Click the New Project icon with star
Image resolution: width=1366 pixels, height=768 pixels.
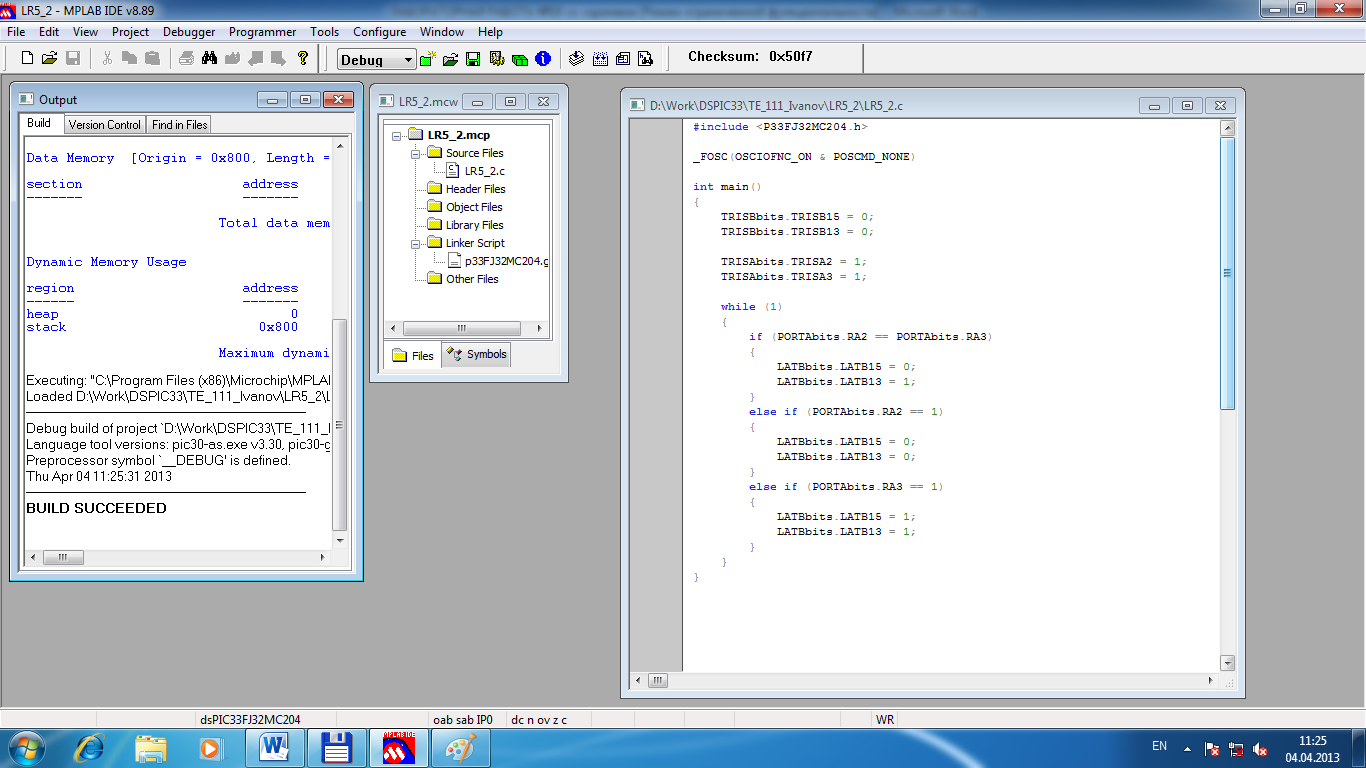pos(428,59)
